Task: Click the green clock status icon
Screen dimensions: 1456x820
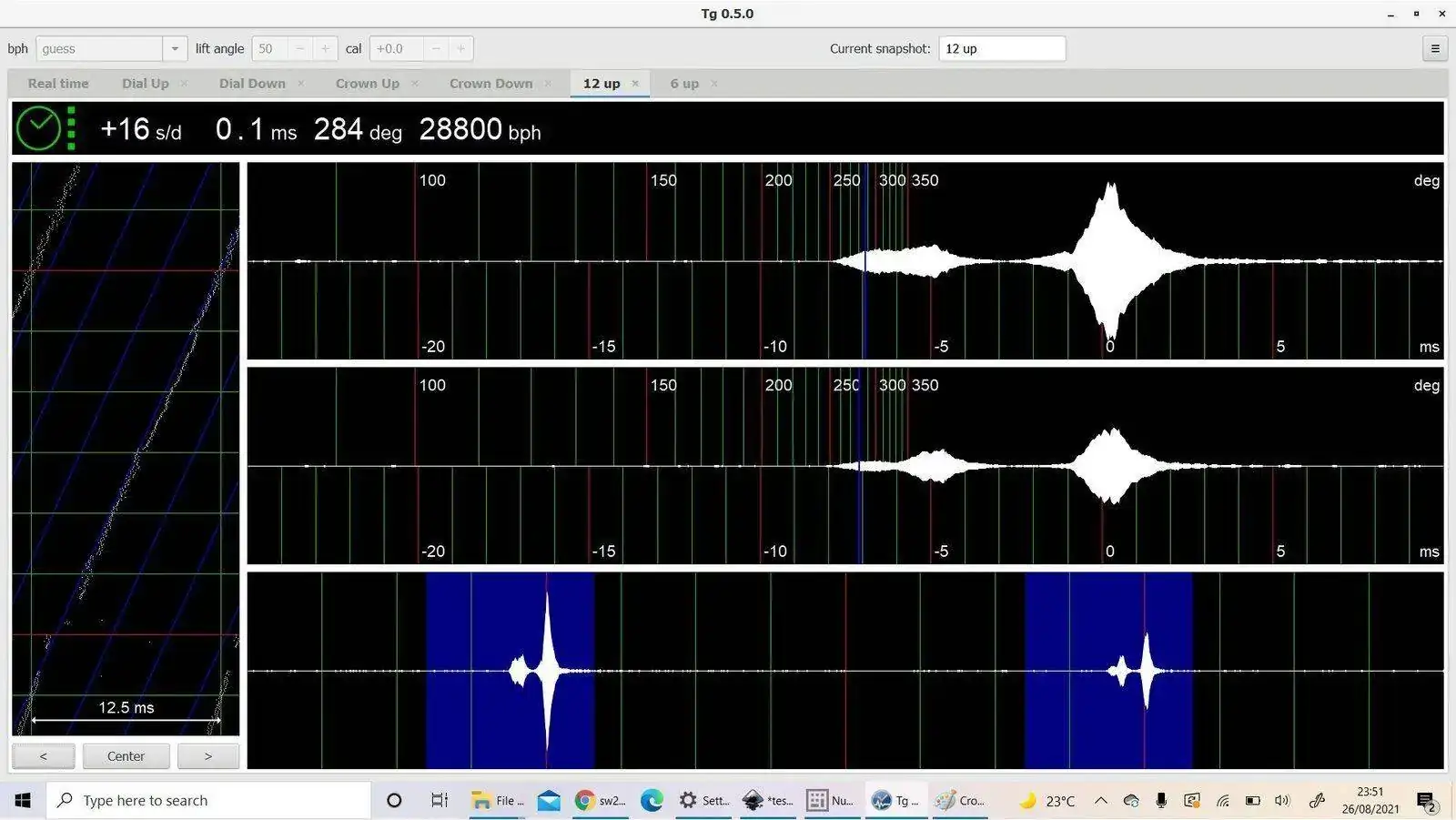Action: tap(39, 128)
